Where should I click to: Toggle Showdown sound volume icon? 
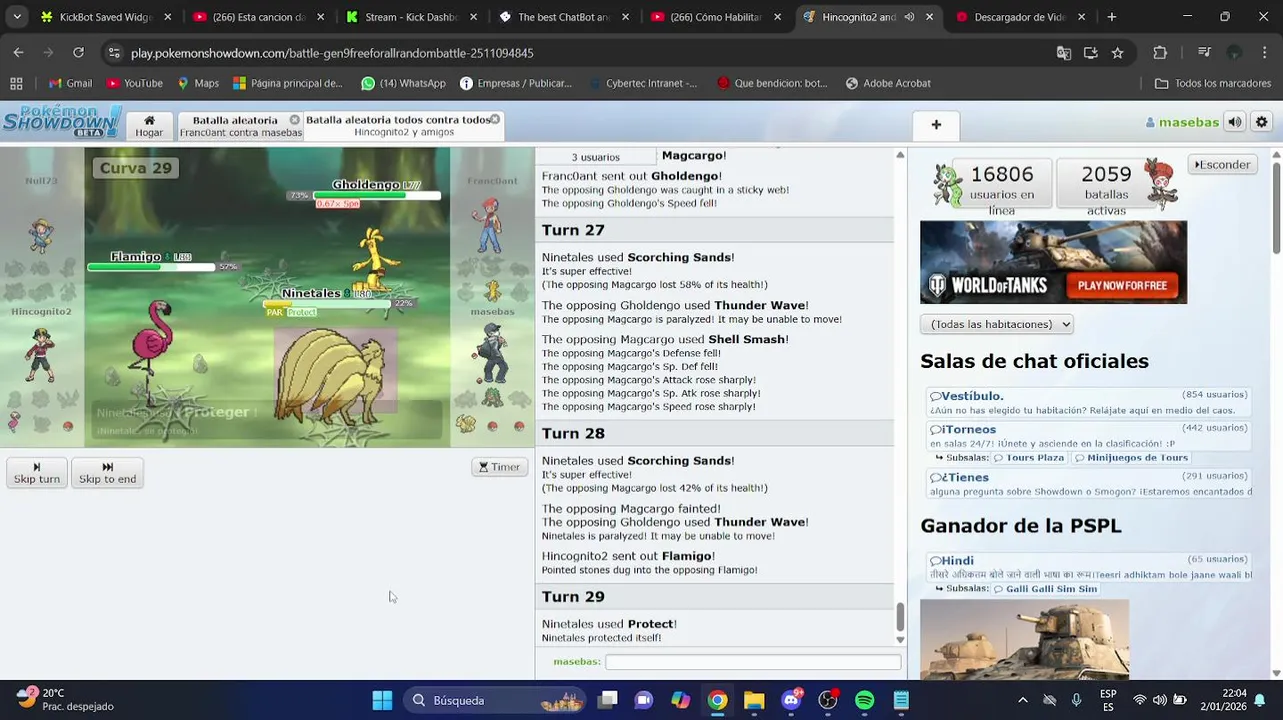pos(1235,122)
